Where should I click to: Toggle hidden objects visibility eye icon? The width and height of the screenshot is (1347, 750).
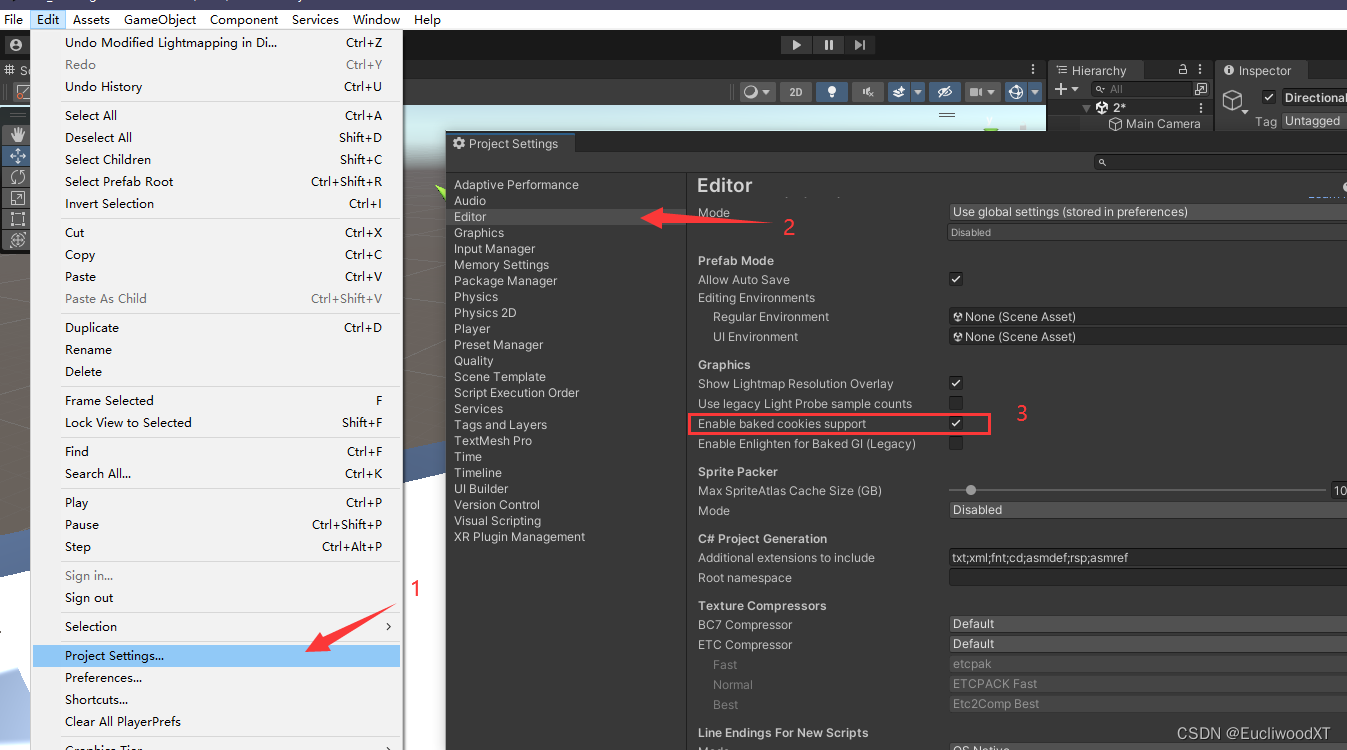(944, 92)
